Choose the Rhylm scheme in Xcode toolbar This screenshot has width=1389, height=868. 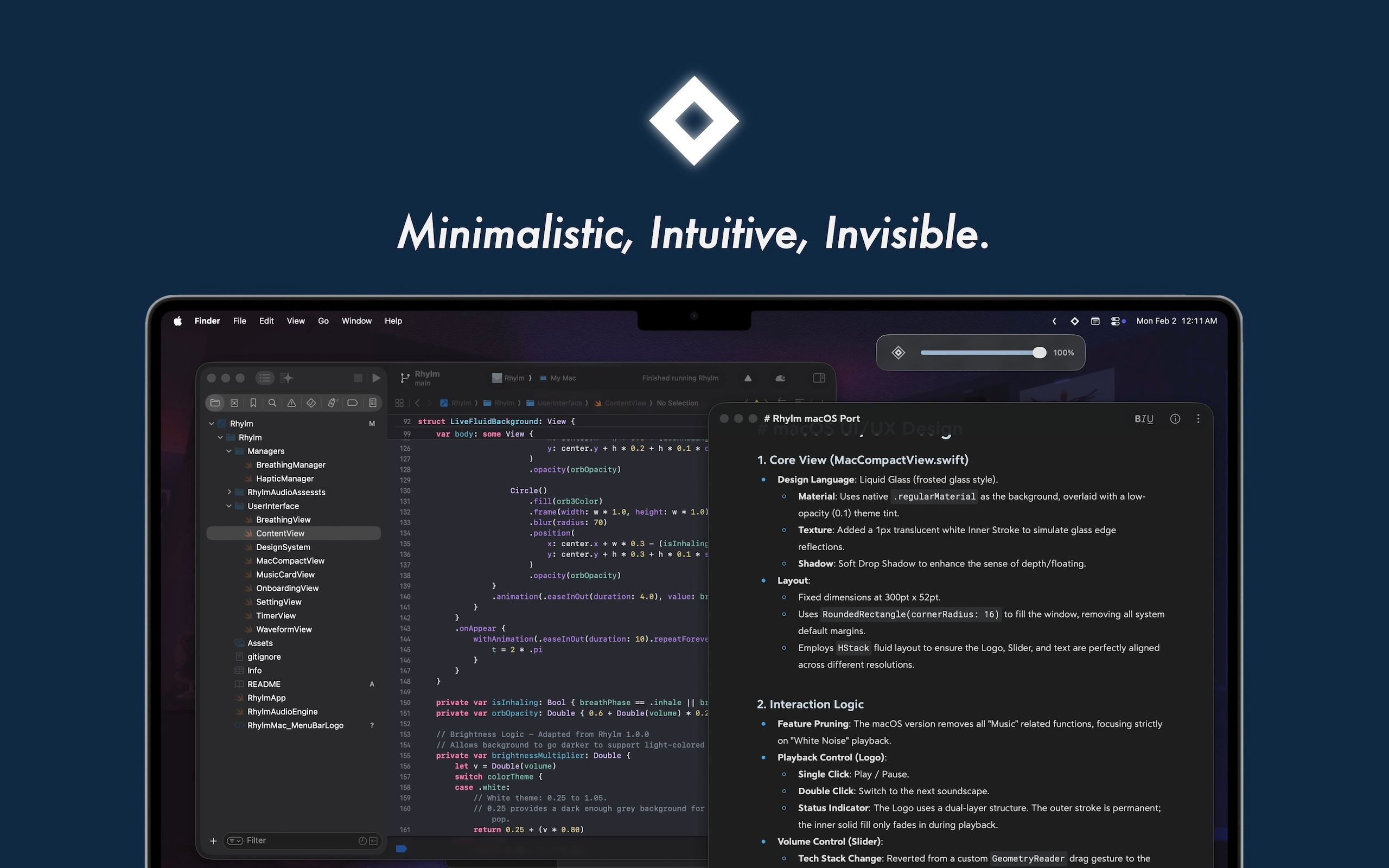pyautogui.click(x=508, y=378)
